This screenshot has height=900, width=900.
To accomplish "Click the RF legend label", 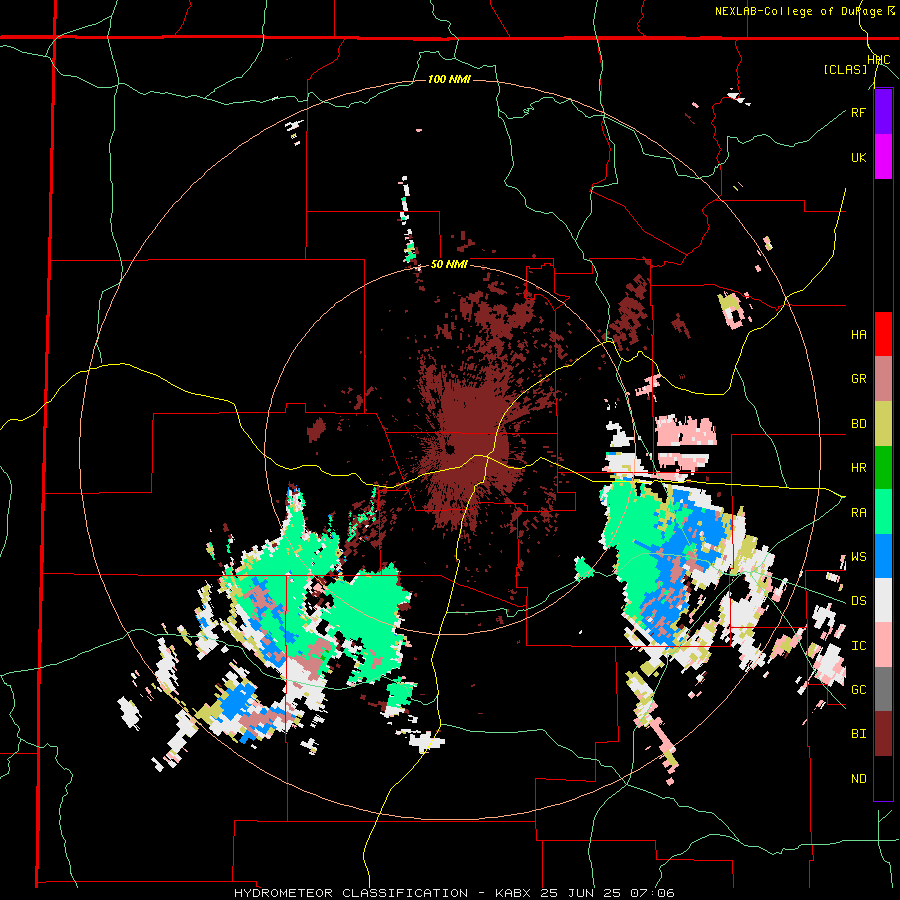I will point(858,113).
